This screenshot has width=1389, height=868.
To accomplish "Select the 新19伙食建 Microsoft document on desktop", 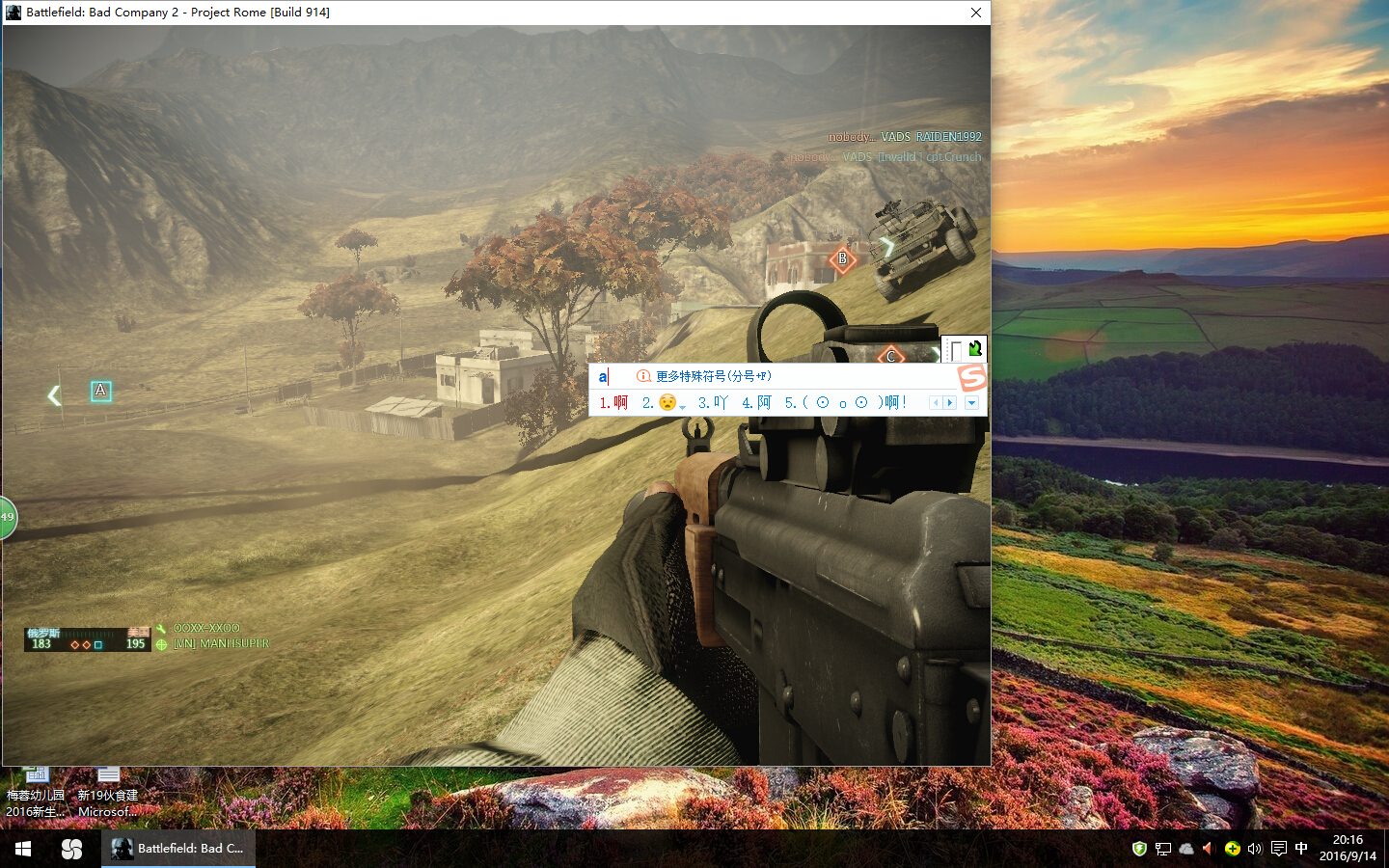I will [108, 793].
